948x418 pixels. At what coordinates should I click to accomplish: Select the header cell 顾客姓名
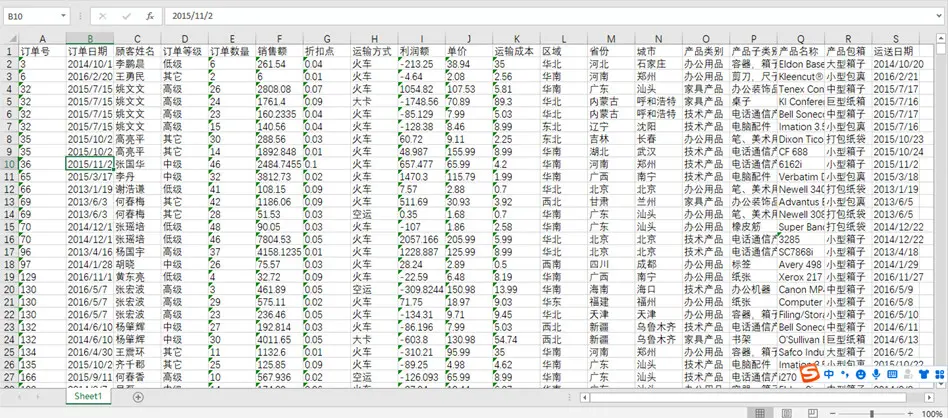pyautogui.click(x=137, y=51)
